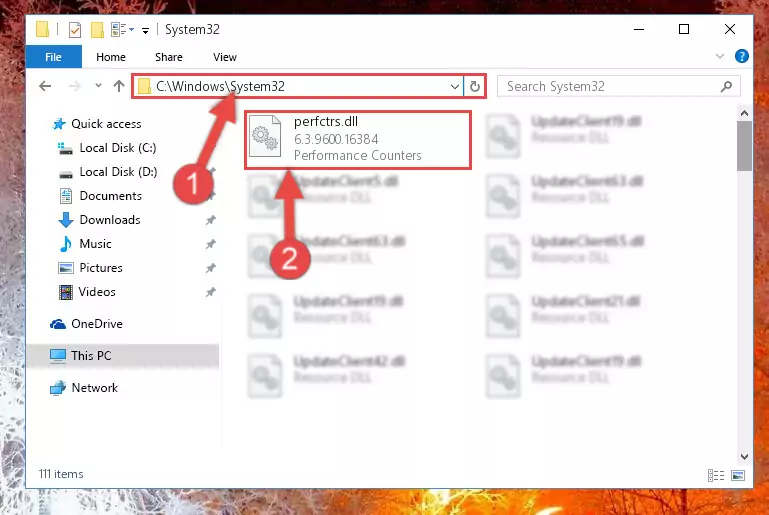Open the address bar history dropdown
This screenshot has width=769, height=515.
click(455, 87)
